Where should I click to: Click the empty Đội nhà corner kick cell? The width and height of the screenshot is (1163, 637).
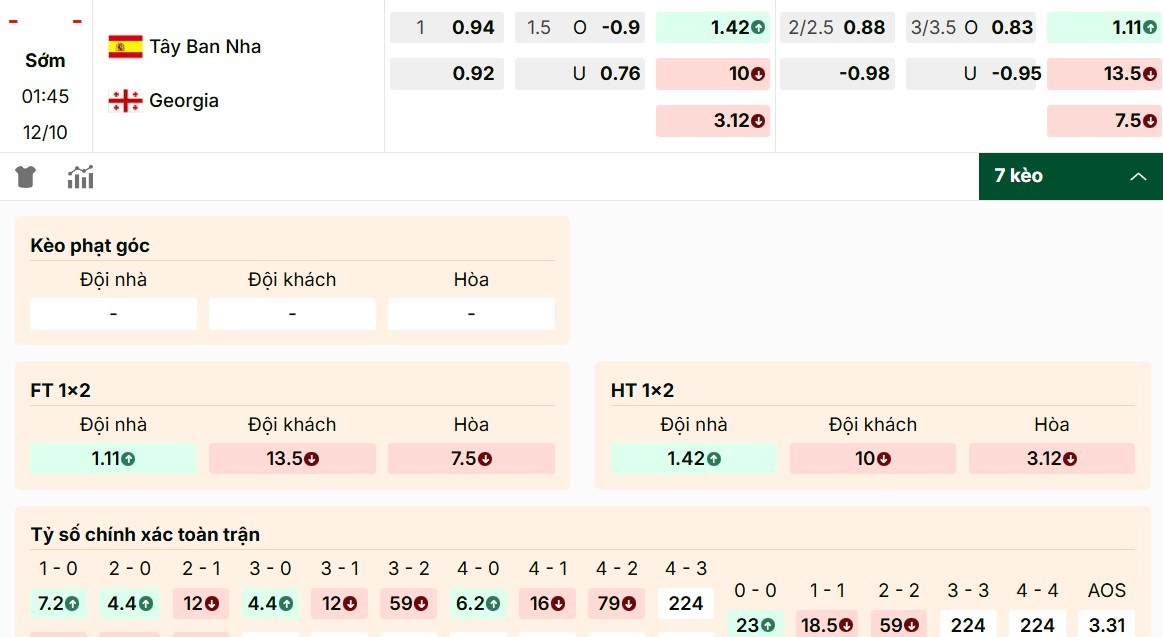113,313
